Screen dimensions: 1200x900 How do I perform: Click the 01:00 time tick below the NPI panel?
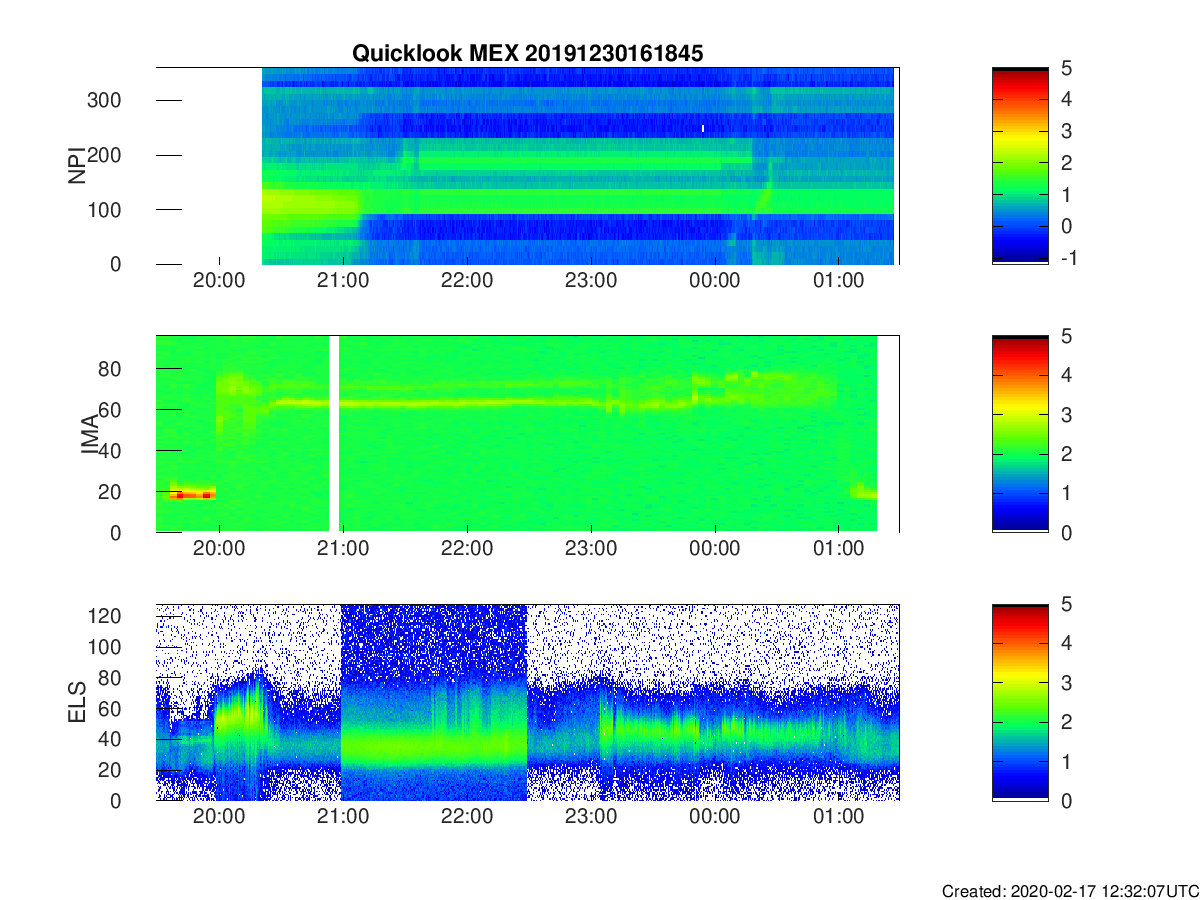click(x=838, y=281)
